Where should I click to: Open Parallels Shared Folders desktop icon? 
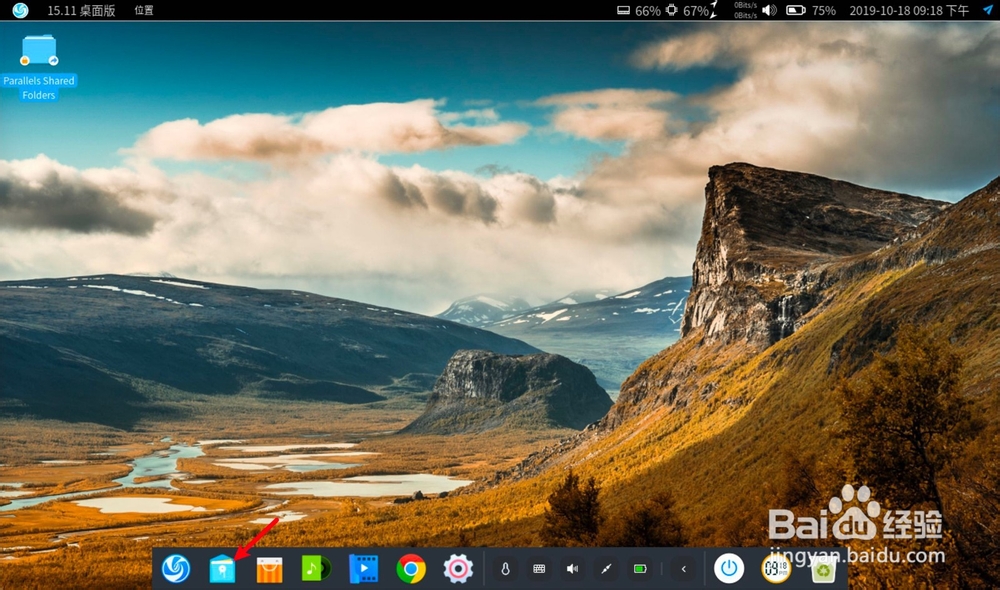coord(39,68)
